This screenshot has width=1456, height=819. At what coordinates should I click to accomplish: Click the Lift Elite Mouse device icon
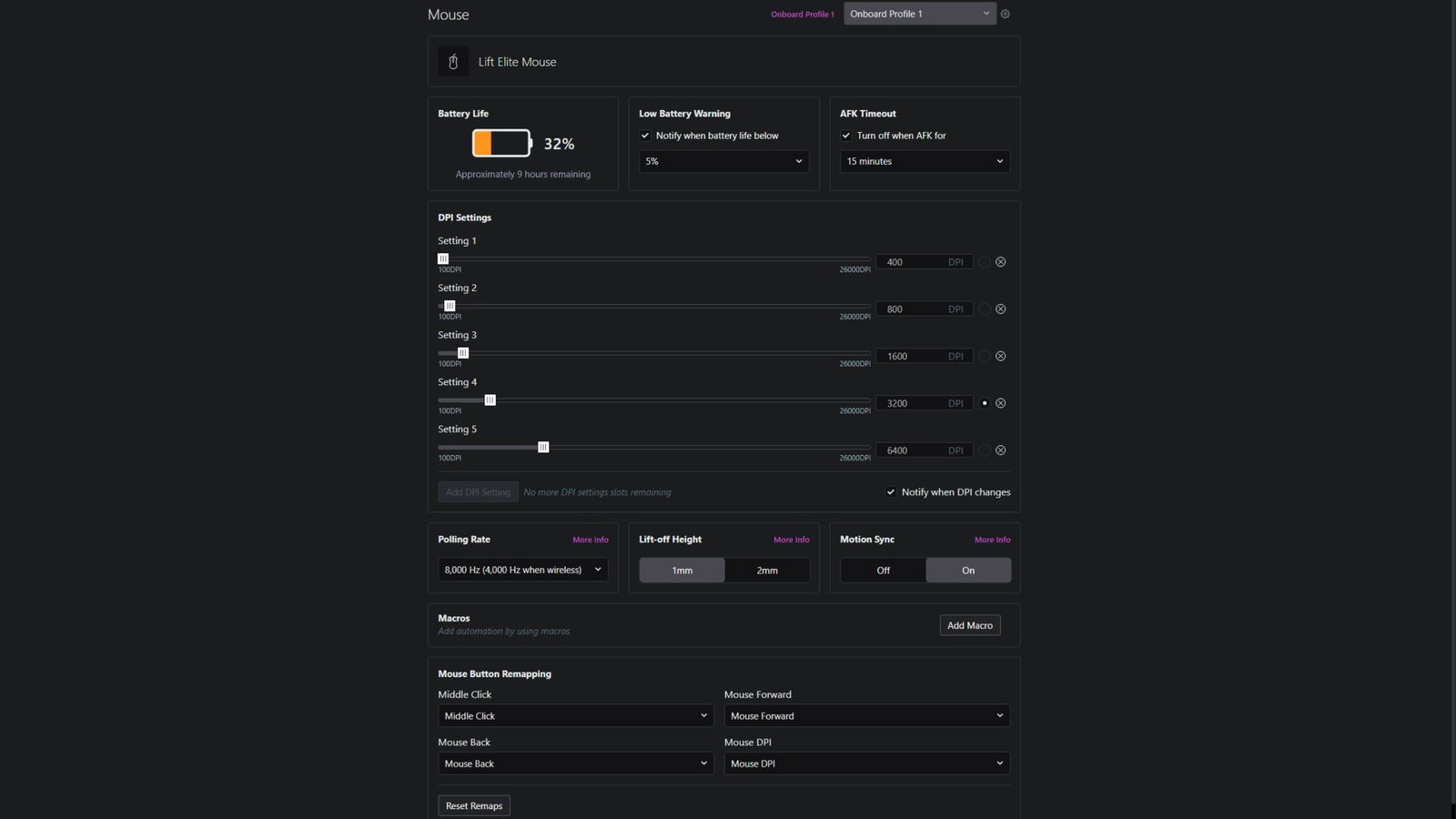[x=453, y=62]
